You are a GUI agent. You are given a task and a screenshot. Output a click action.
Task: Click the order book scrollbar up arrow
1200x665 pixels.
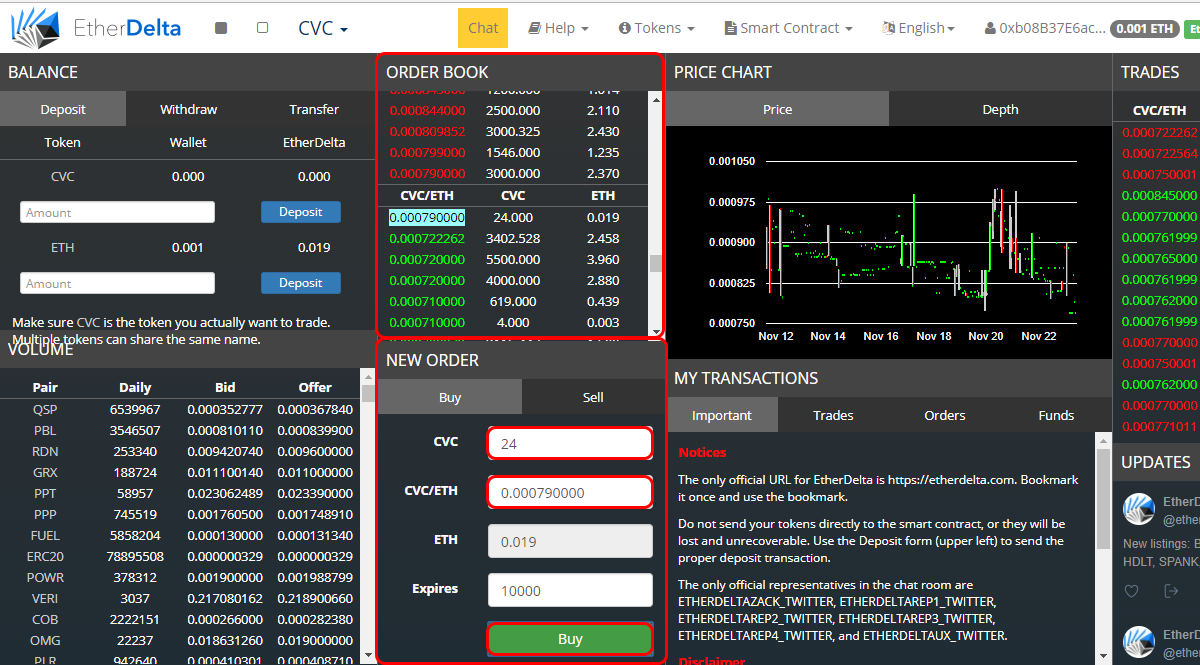pos(655,98)
